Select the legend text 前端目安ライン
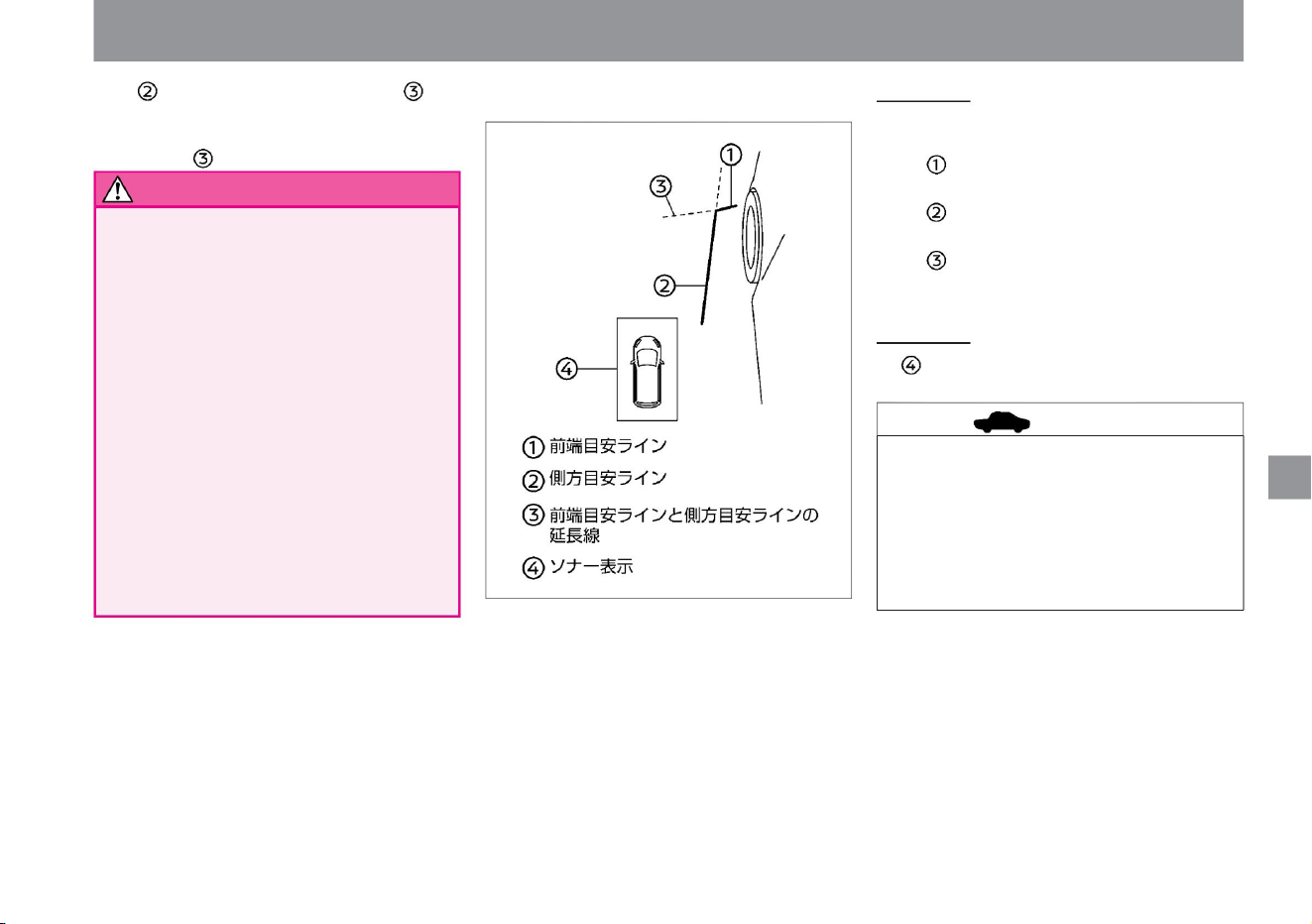This screenshot has width=1312, height=924. coord(608,446)
